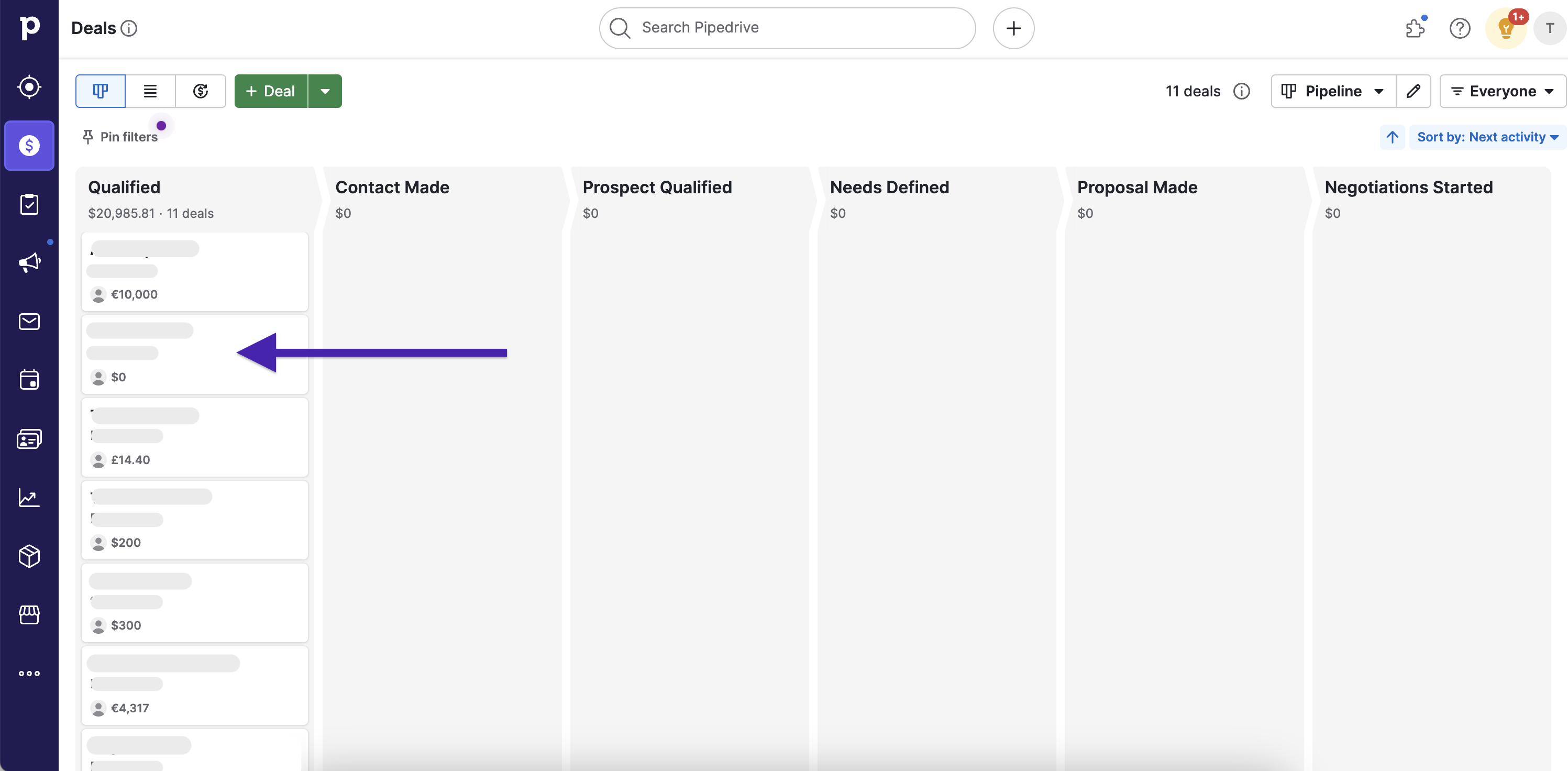Click person icon on €10,000 deal
Viewport: 1568px width, 771px height.
coord(98,295)
